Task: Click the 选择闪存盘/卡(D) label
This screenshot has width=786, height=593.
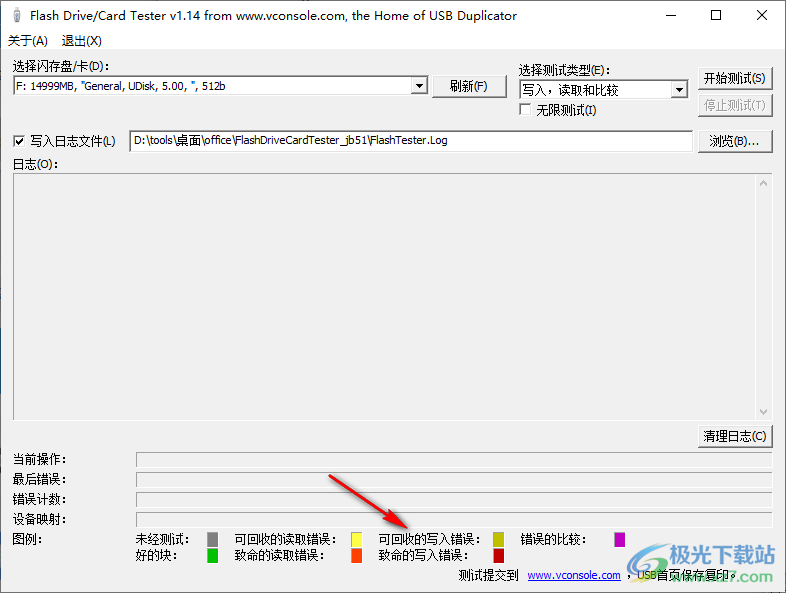Action: click(61, 66)
